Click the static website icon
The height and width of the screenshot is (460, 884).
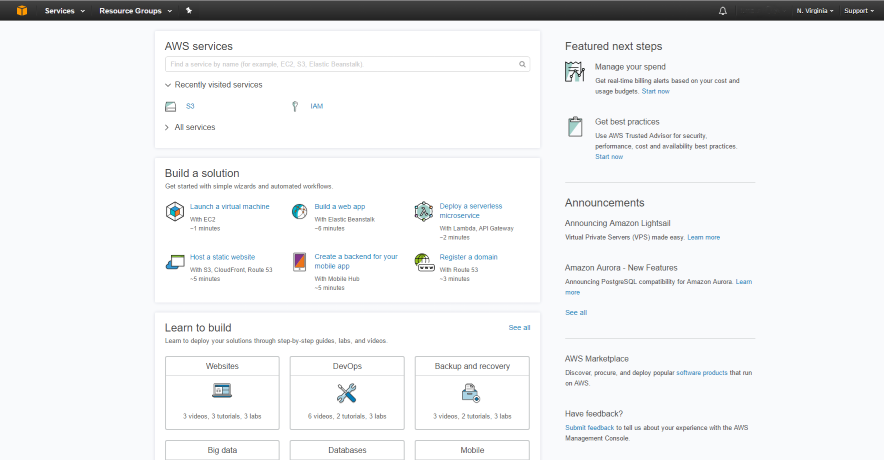[x=175, y=262]
